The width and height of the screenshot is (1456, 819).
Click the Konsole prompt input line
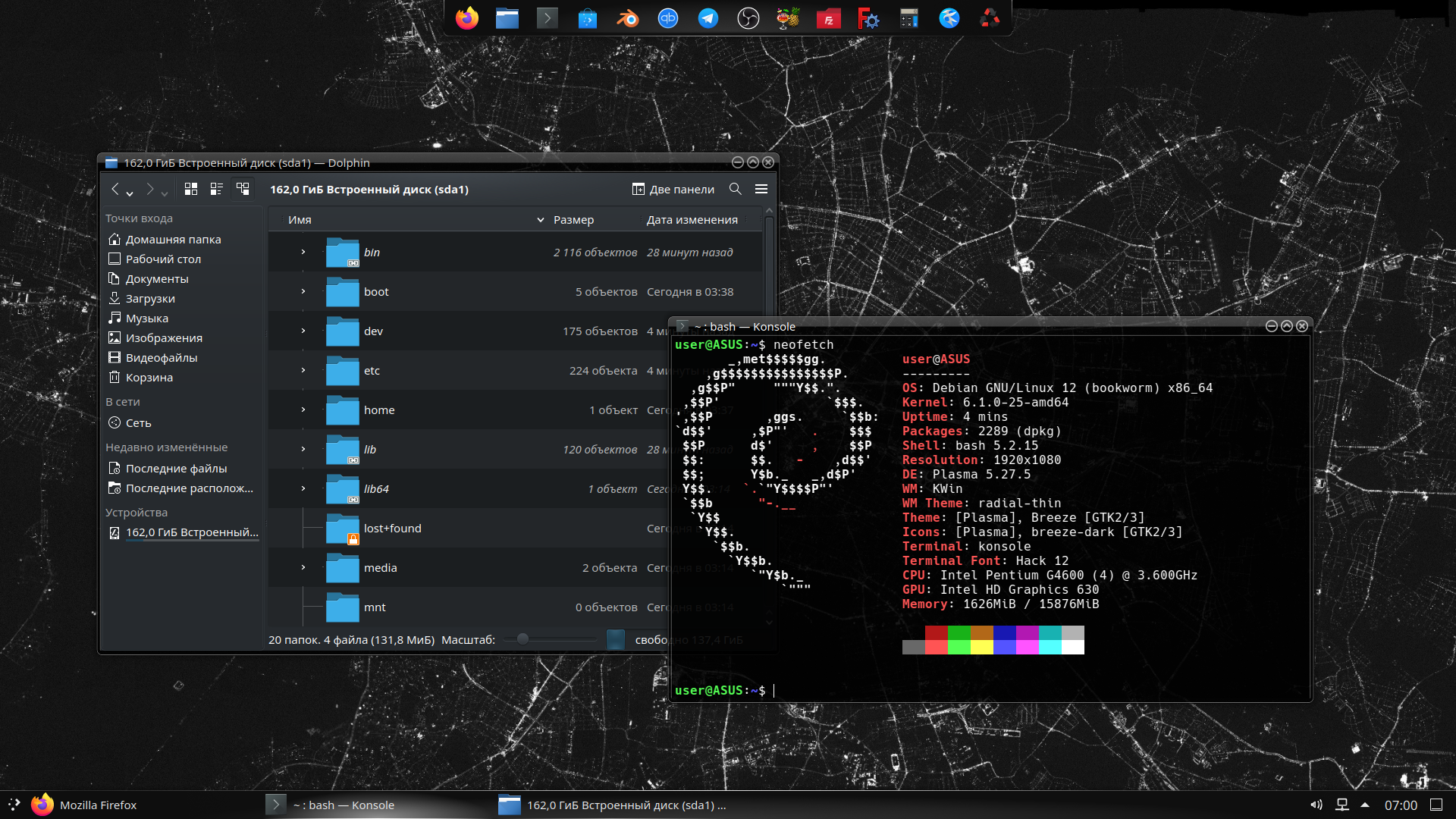pos(990,690)
